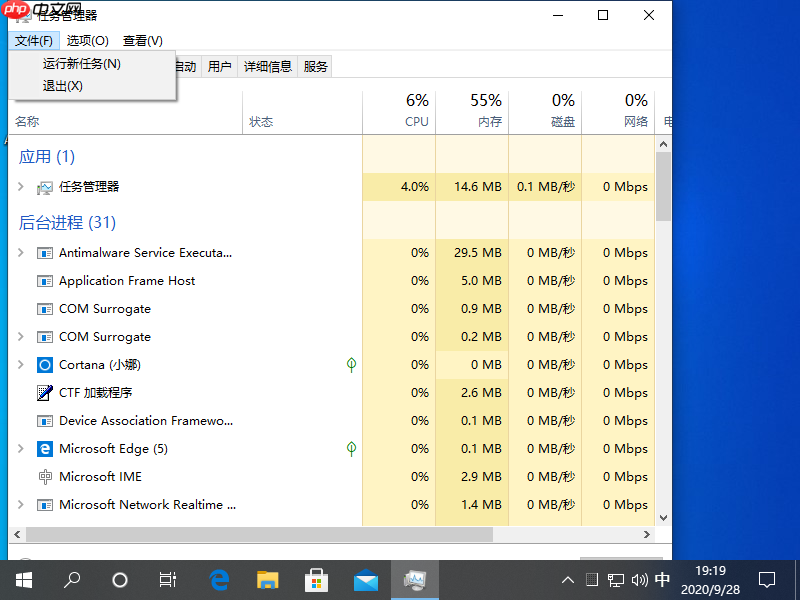Click the speaker icon in the system tray
Screen dimensions: 800x600
click(x=640, y=580)
